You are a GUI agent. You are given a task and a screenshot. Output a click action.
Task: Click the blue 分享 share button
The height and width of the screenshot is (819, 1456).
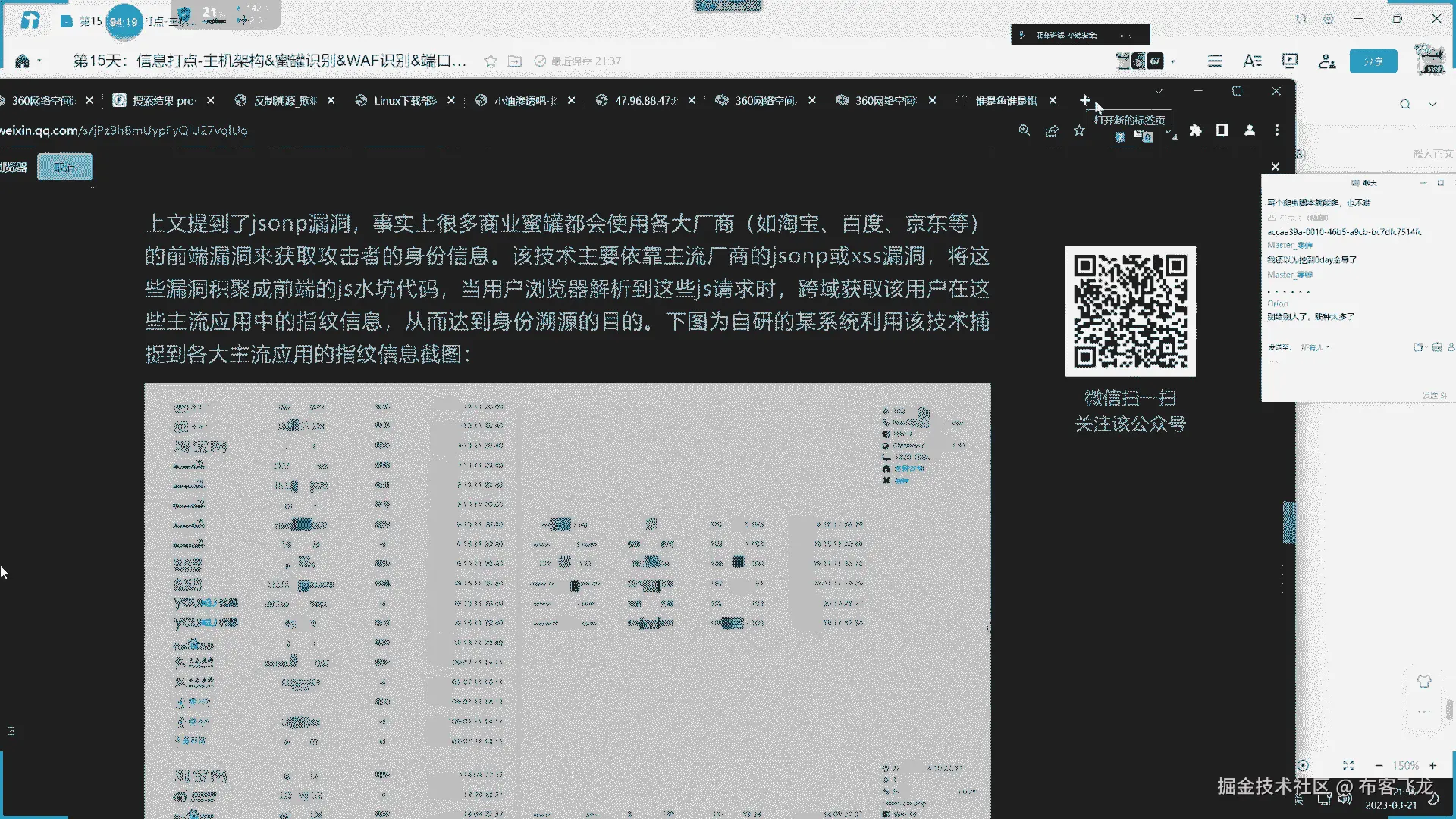click(x=1373, y=61)
